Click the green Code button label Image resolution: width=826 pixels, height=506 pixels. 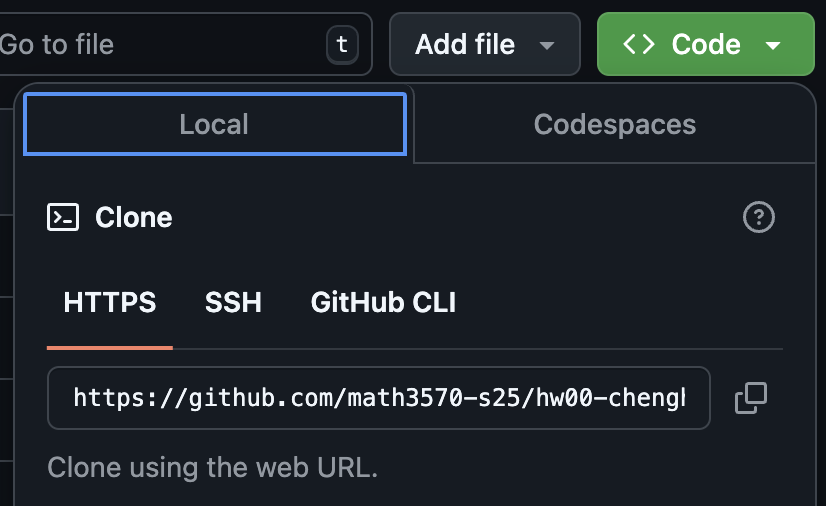[706, 44]
